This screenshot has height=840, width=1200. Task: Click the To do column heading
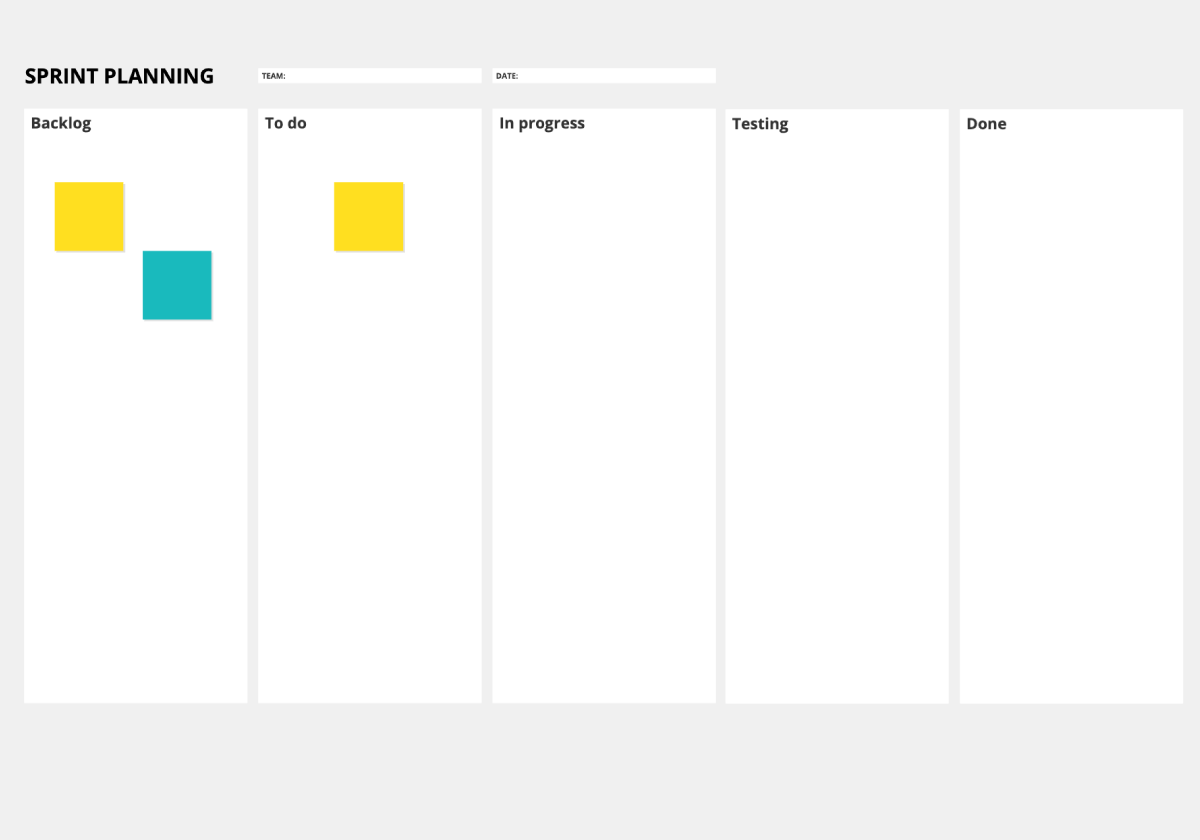pyautogui.click(x=286, y=123)
